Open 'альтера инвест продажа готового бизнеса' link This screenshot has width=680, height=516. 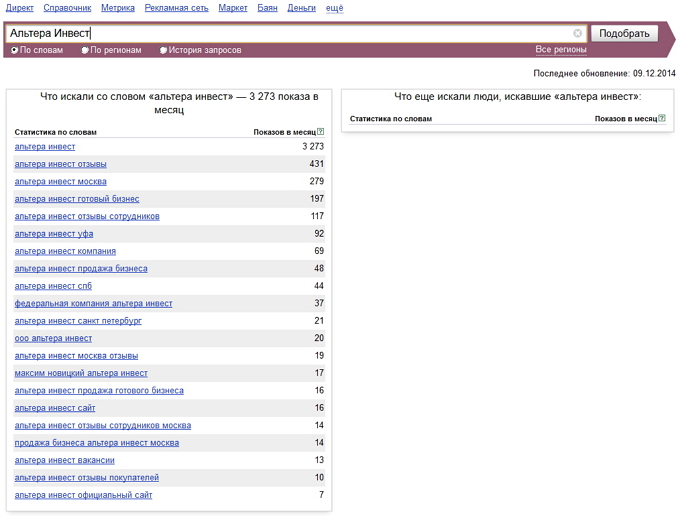pos(99,390)
